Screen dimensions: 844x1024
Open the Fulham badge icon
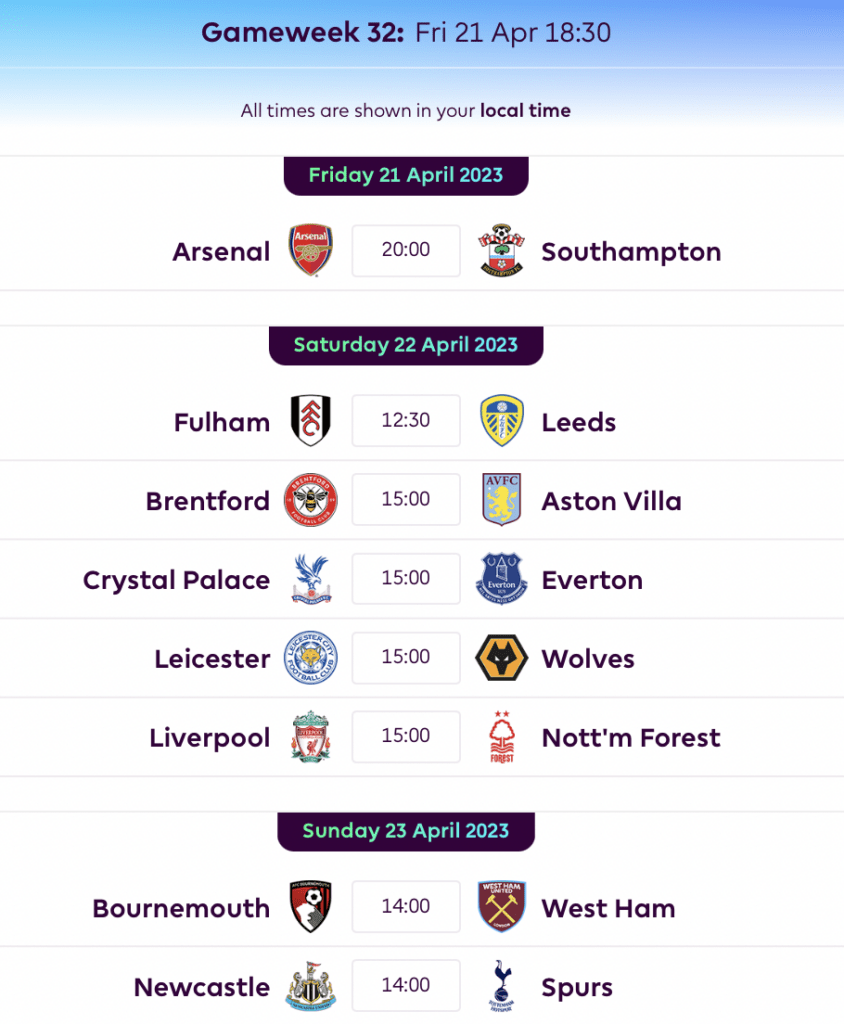point(311,421)
